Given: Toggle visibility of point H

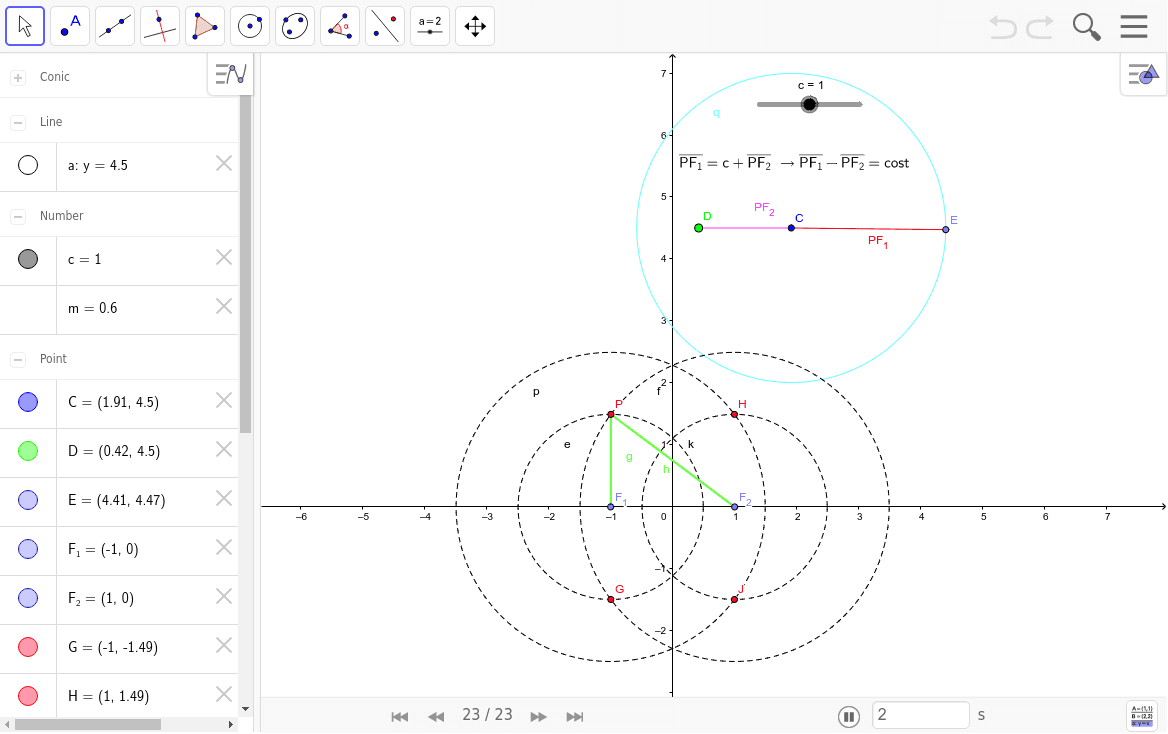Looking at the screenshot, I should pos(28,696).
